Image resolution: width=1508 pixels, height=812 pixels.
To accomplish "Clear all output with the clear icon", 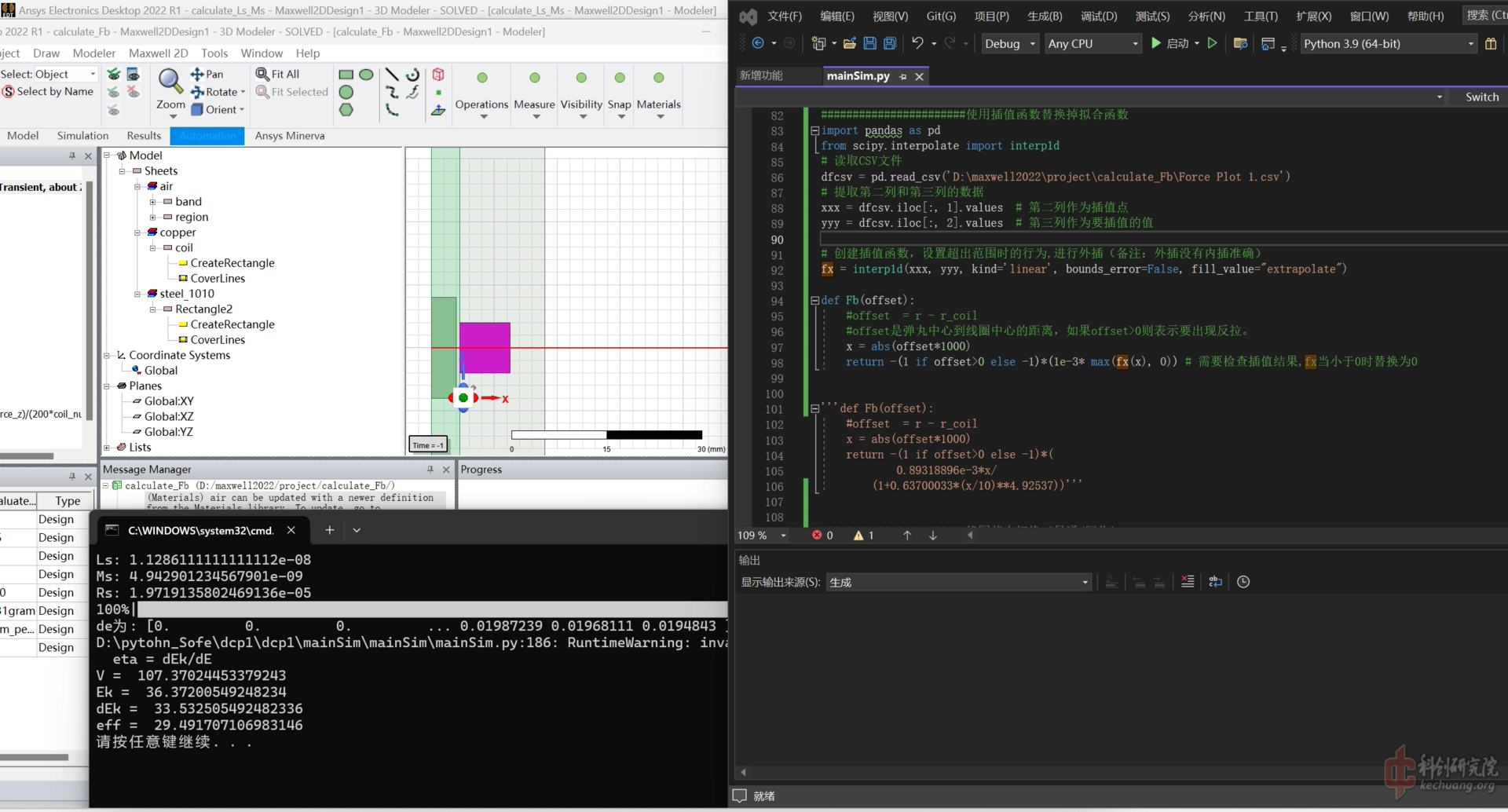I will [1188, 582].
